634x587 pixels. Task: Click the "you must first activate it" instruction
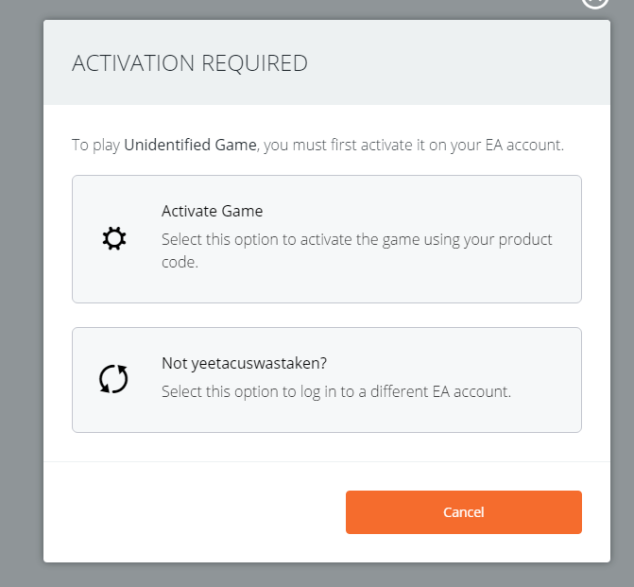(348, 146)
